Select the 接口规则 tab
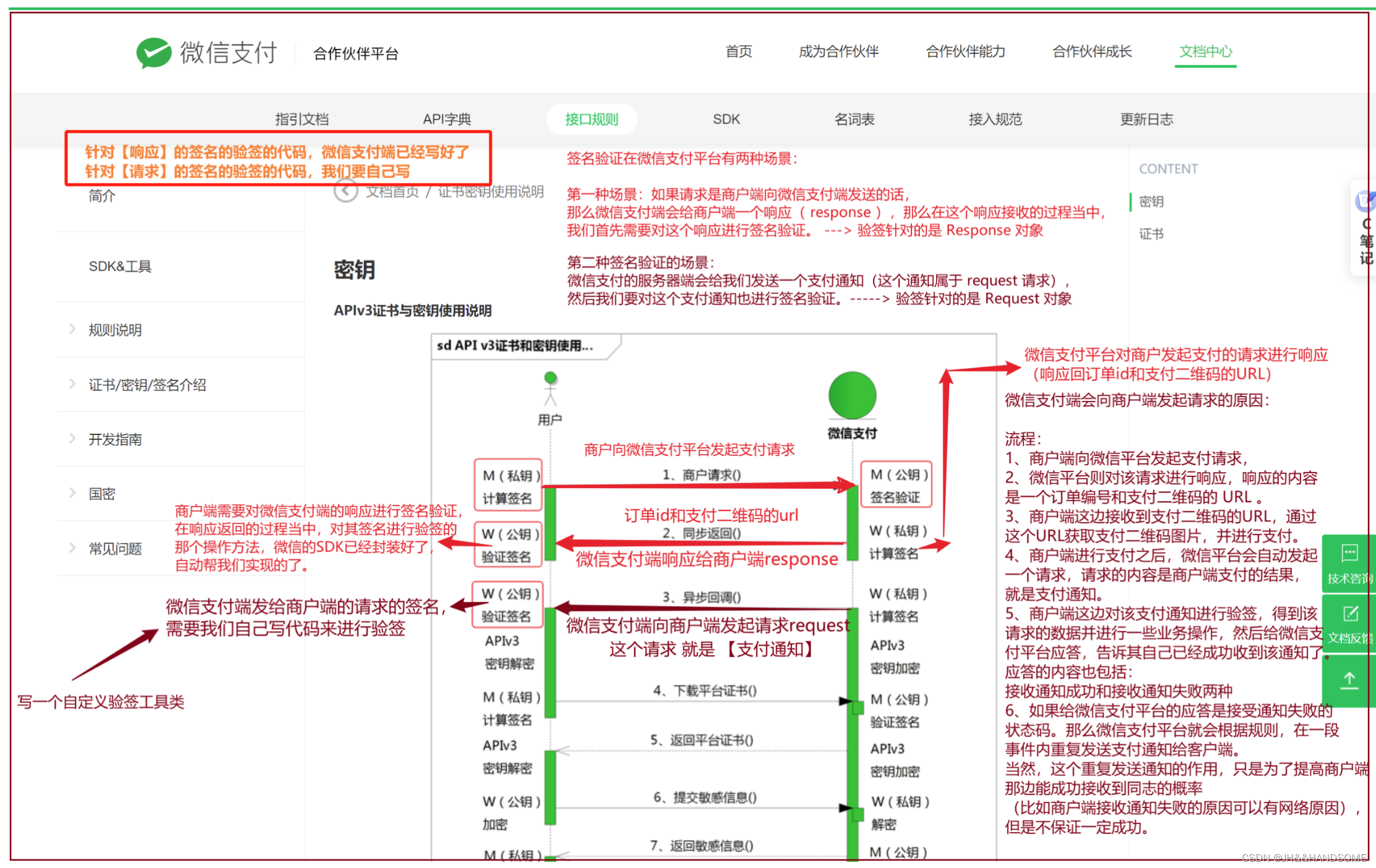The width and height of the screenshot is (1376, 868). (x=591, y=119)
